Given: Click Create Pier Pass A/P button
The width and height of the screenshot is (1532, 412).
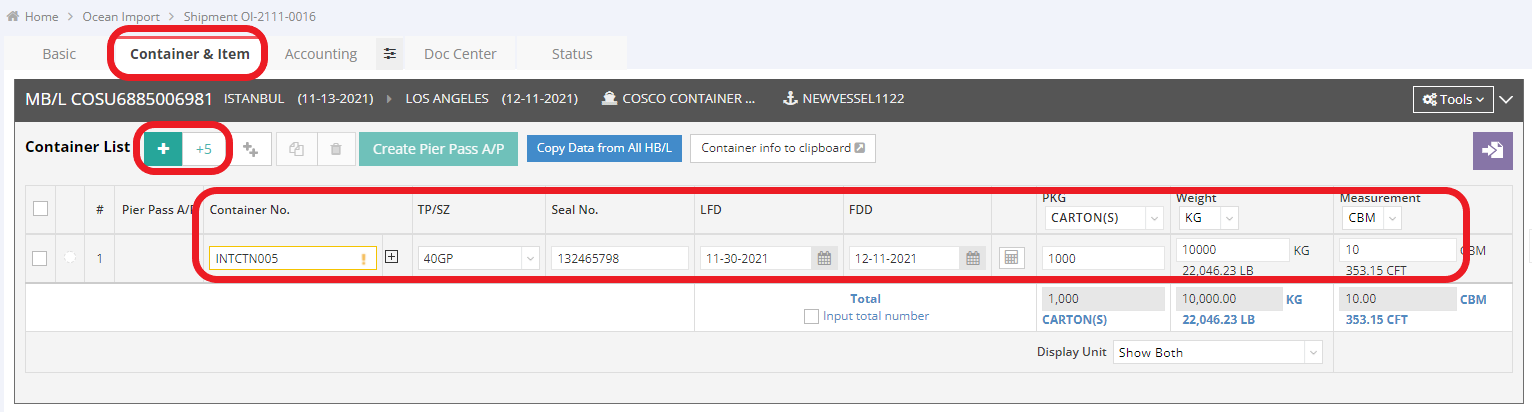Looking at the screenshot, I should [x=438, y=149].
